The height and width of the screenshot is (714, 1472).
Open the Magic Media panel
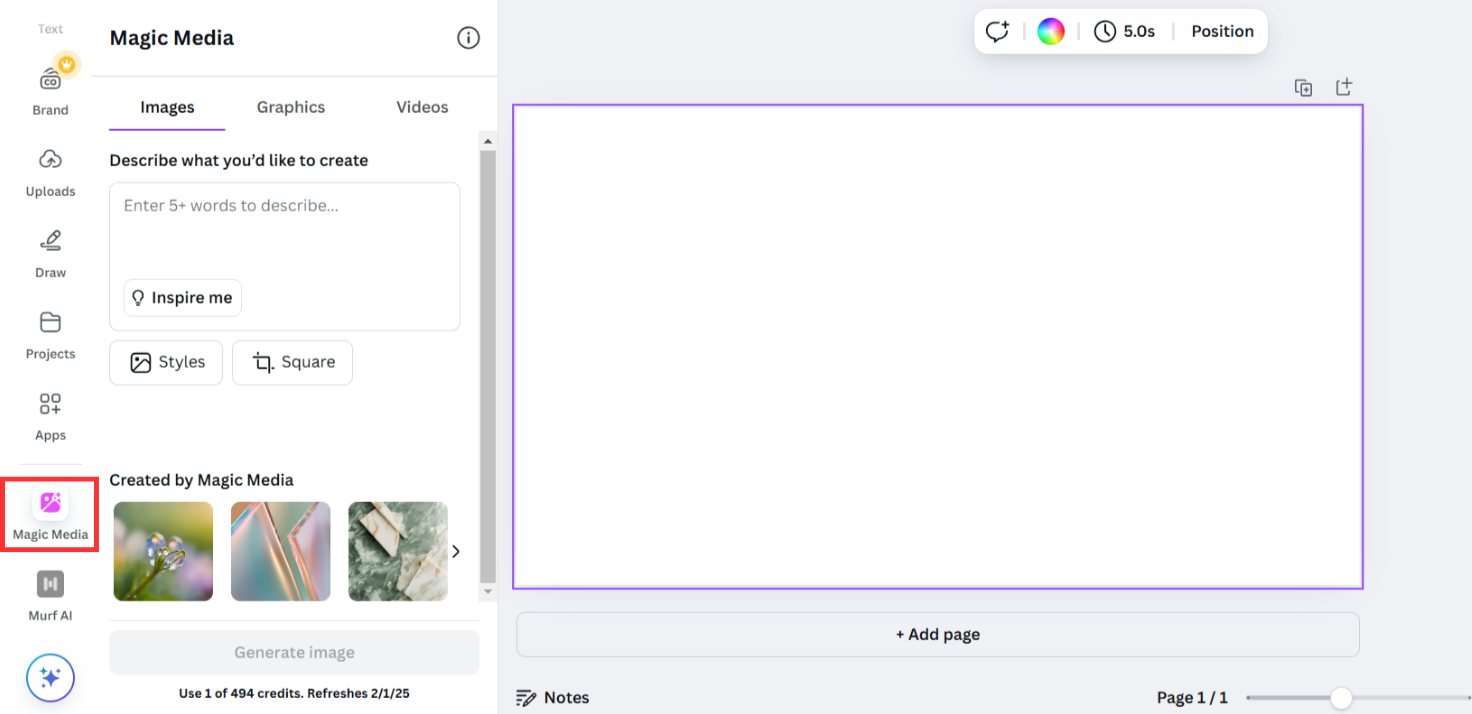click(49, 513)
